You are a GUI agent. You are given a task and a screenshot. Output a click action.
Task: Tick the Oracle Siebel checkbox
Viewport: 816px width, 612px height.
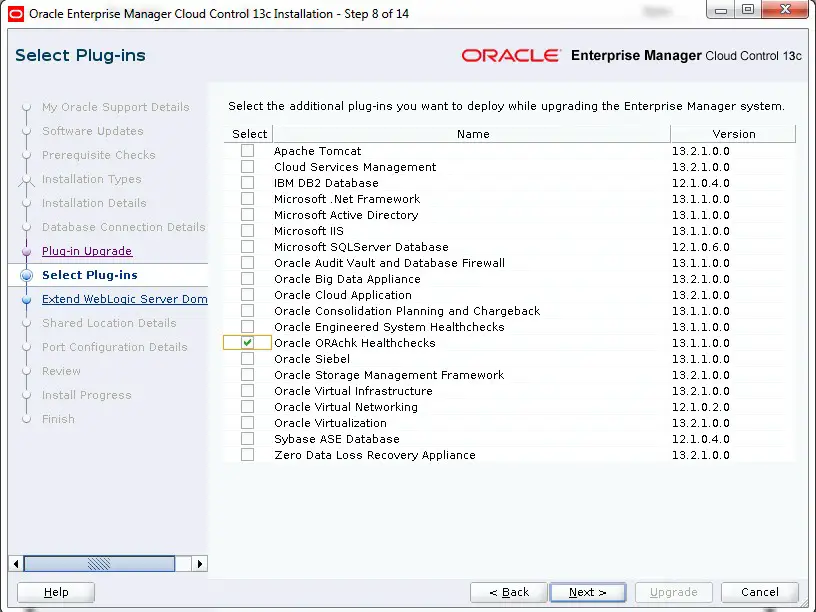click(x=247, y=359)
